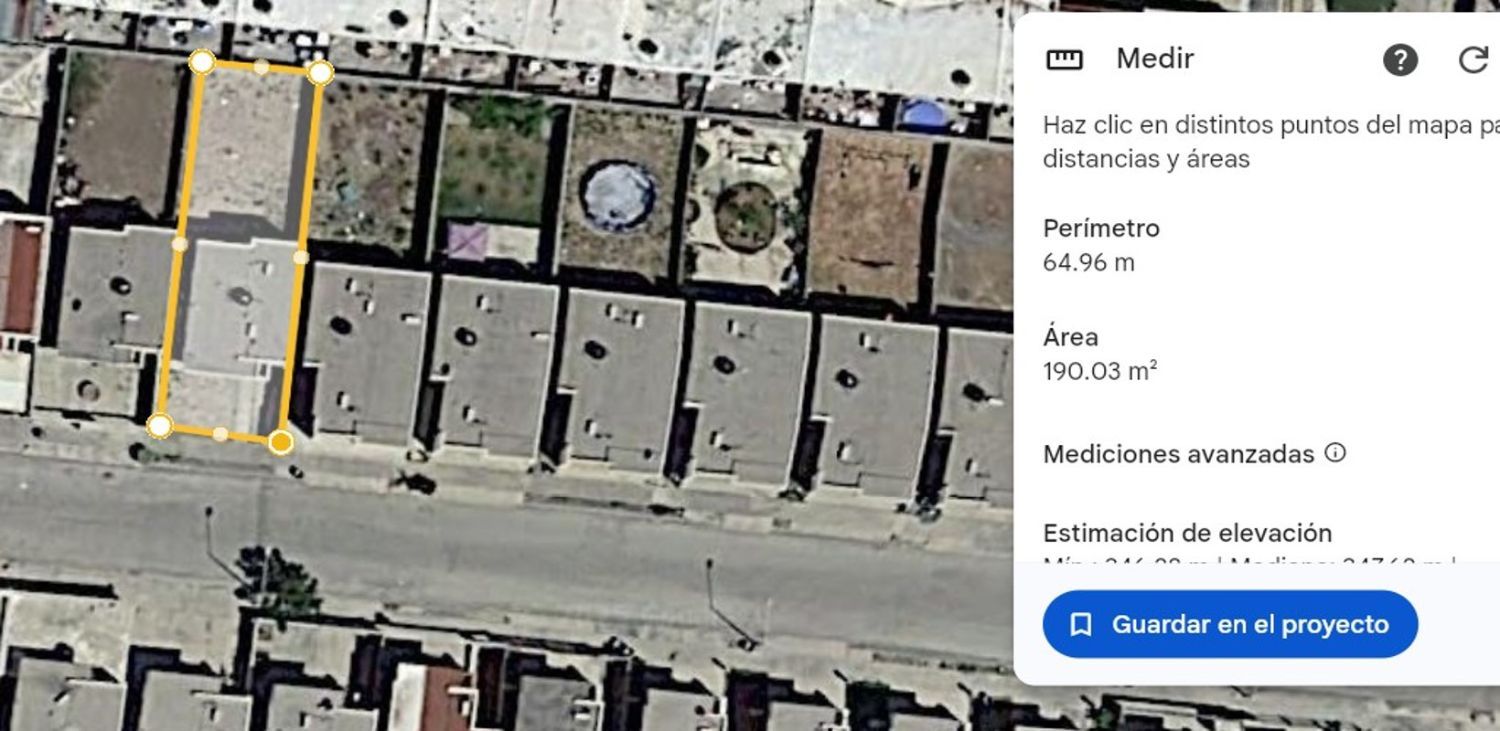Image resolution: width=1500 pixels, height=731 pixels.
Task: Select the top-left polygon vertex
Action: [202, 62]
